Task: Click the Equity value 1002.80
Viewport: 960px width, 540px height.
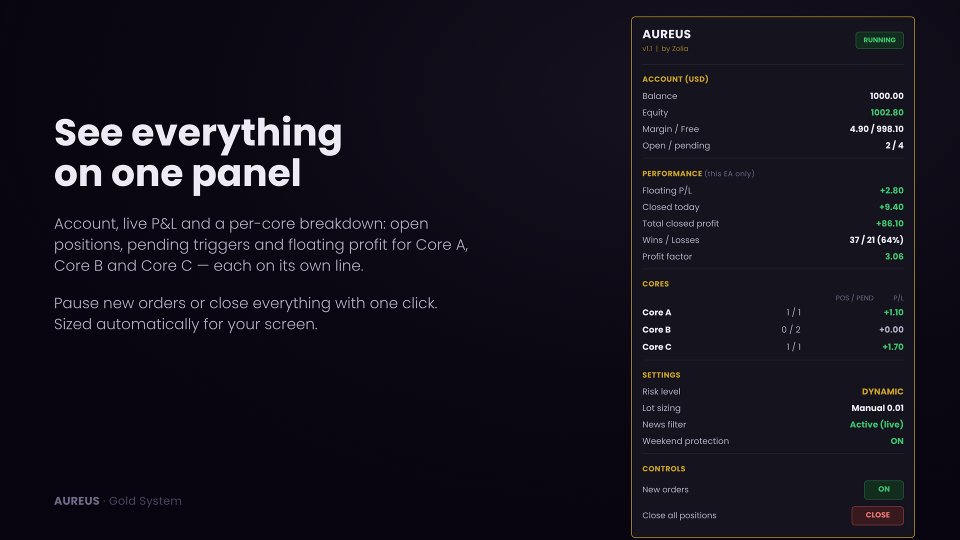Action: coord(887,112)
